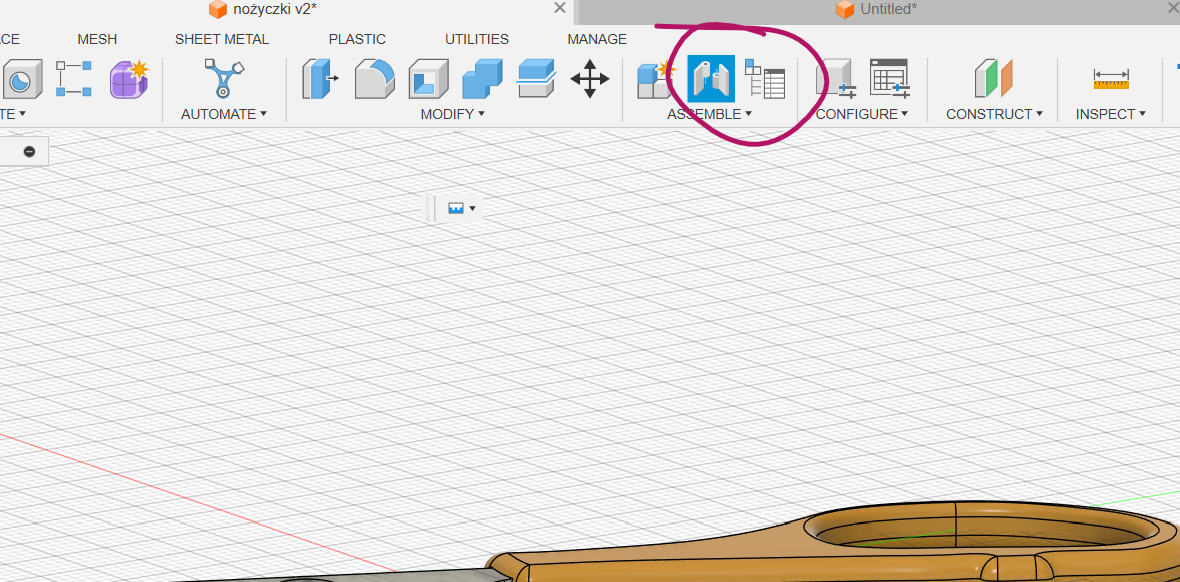The image size is (1180, 582).
Task: Open the MANAGE ribbon tab
Action: click(x=598, y=39)
